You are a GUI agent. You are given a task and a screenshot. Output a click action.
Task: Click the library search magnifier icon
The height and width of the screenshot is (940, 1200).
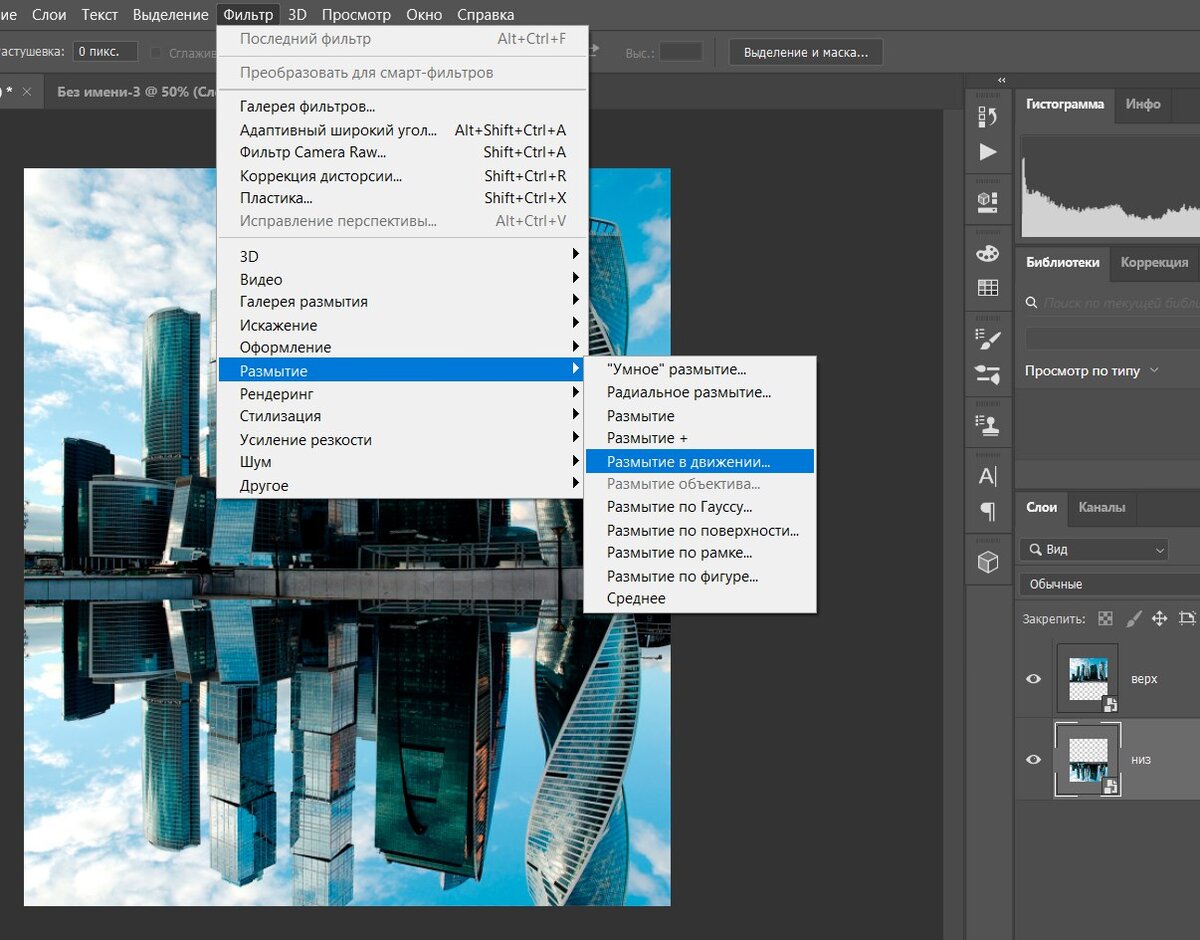point(1033,303)
